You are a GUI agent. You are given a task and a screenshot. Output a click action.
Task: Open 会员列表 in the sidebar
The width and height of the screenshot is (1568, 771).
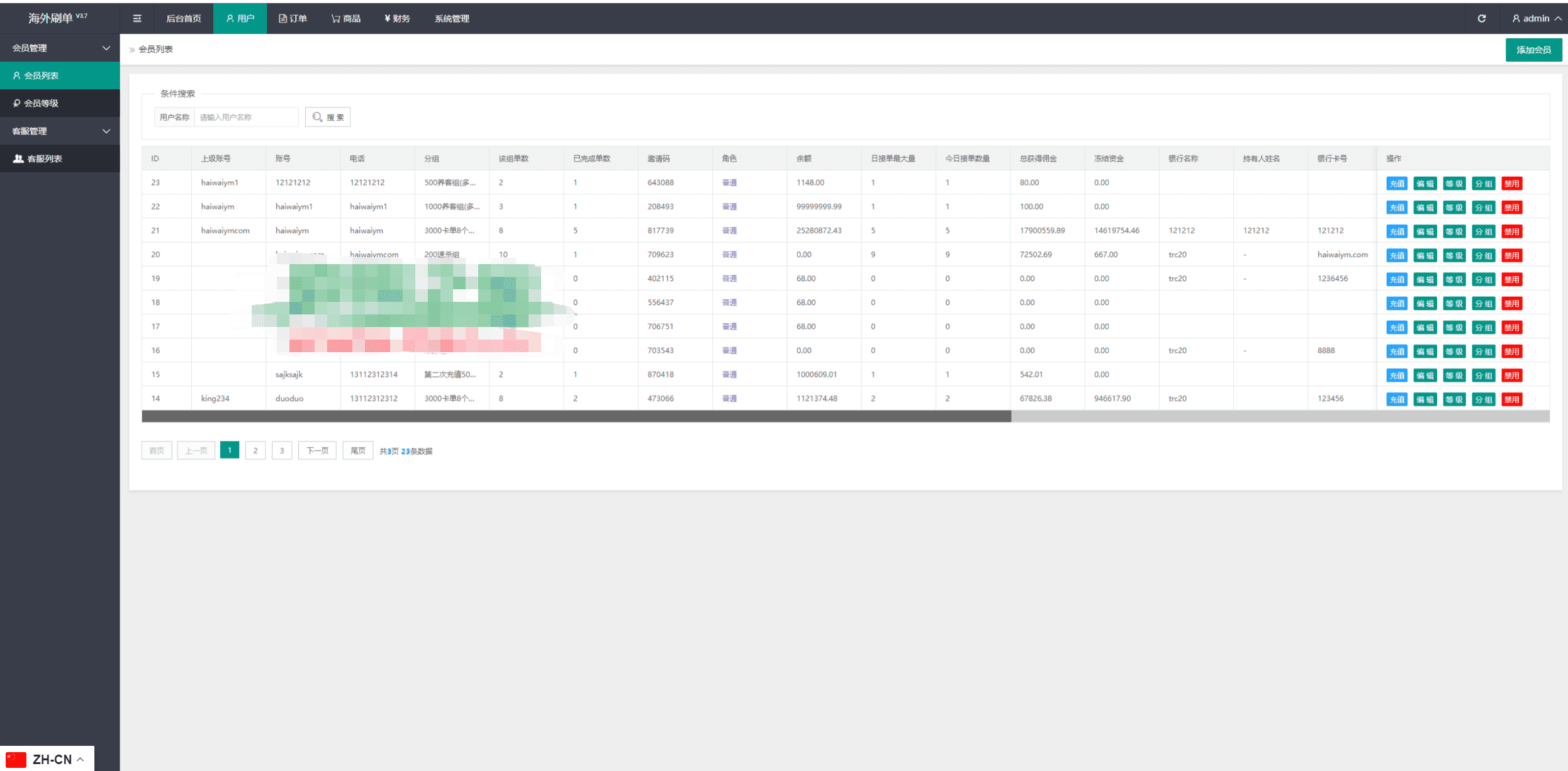coord(42,75)
